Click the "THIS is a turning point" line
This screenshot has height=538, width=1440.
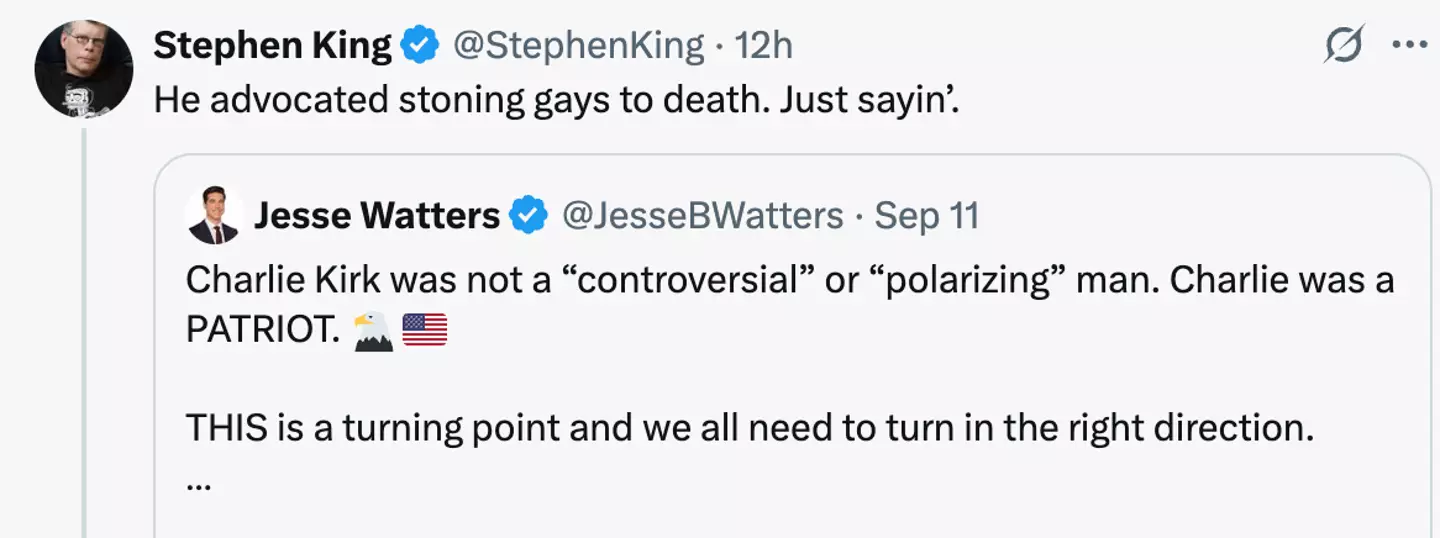[748, 428]
